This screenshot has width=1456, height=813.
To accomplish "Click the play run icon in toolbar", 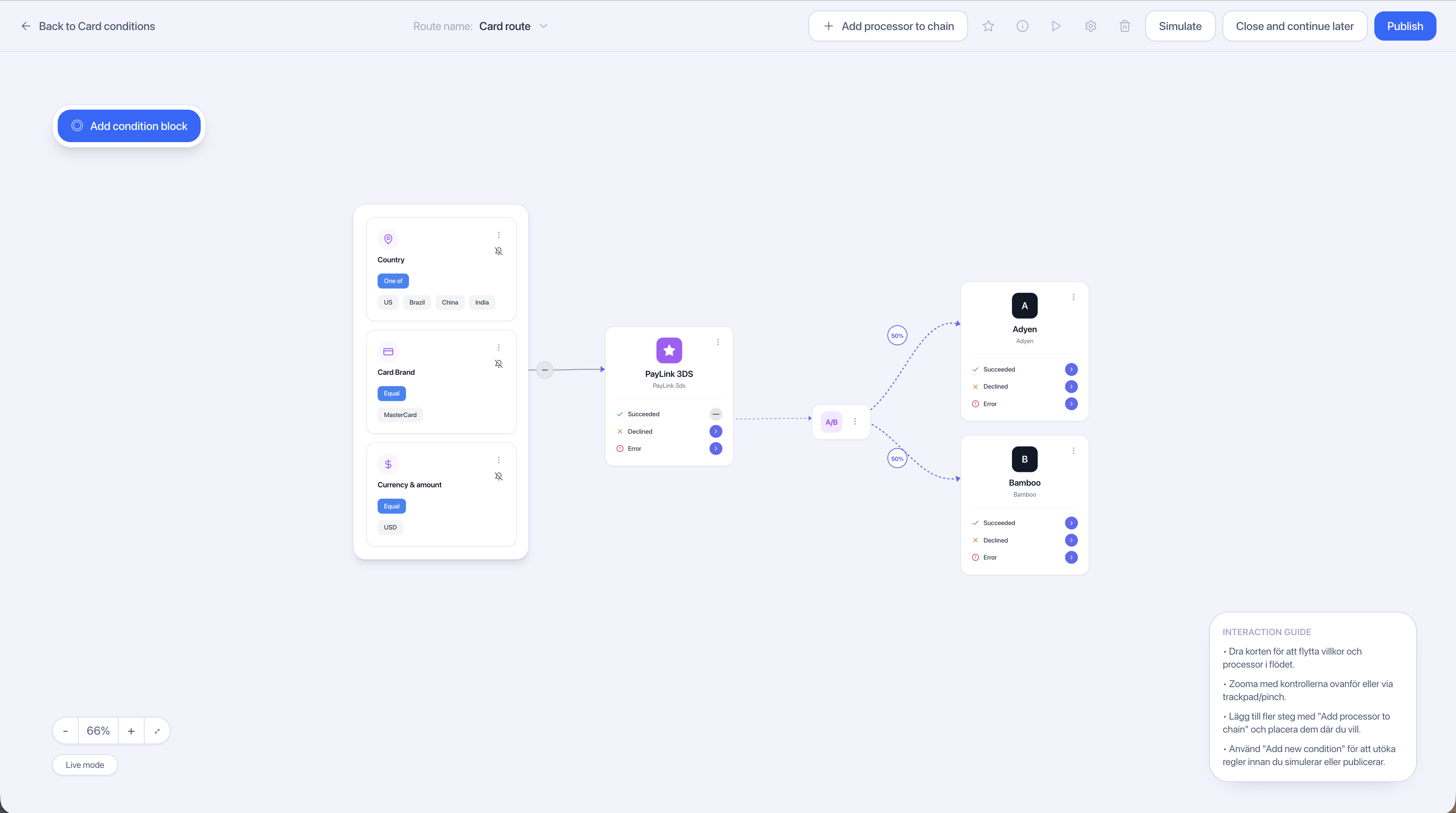I will click(1056, 26).
